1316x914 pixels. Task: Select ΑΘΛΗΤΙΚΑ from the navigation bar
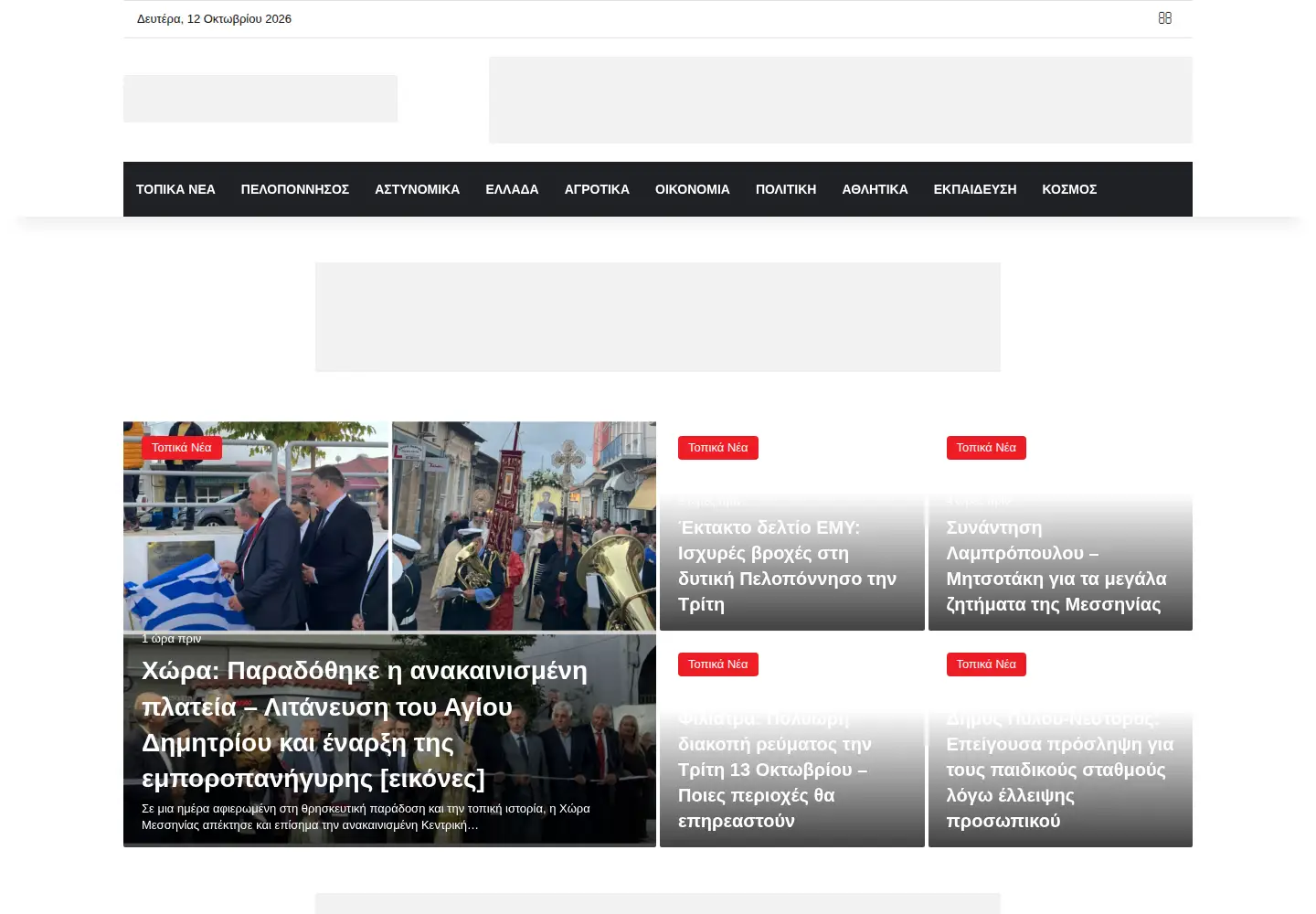coord(875,189)
